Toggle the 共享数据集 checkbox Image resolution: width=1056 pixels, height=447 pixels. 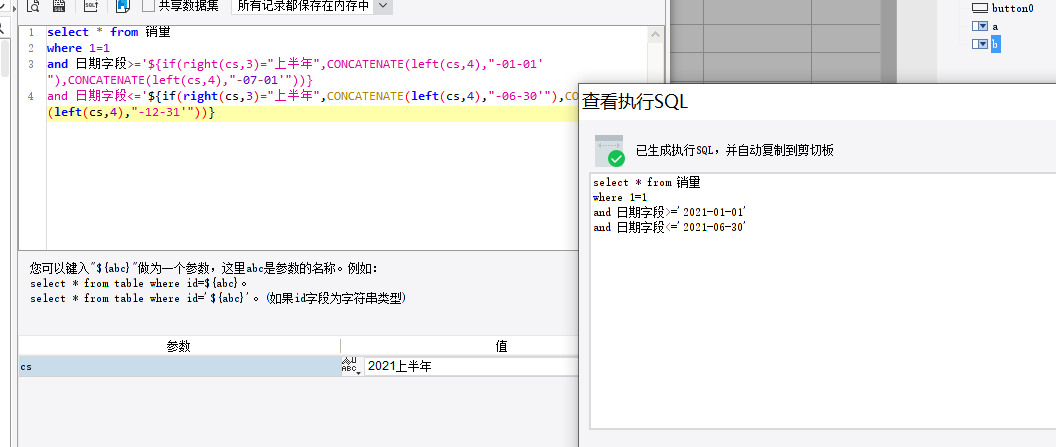click(149, 6)
